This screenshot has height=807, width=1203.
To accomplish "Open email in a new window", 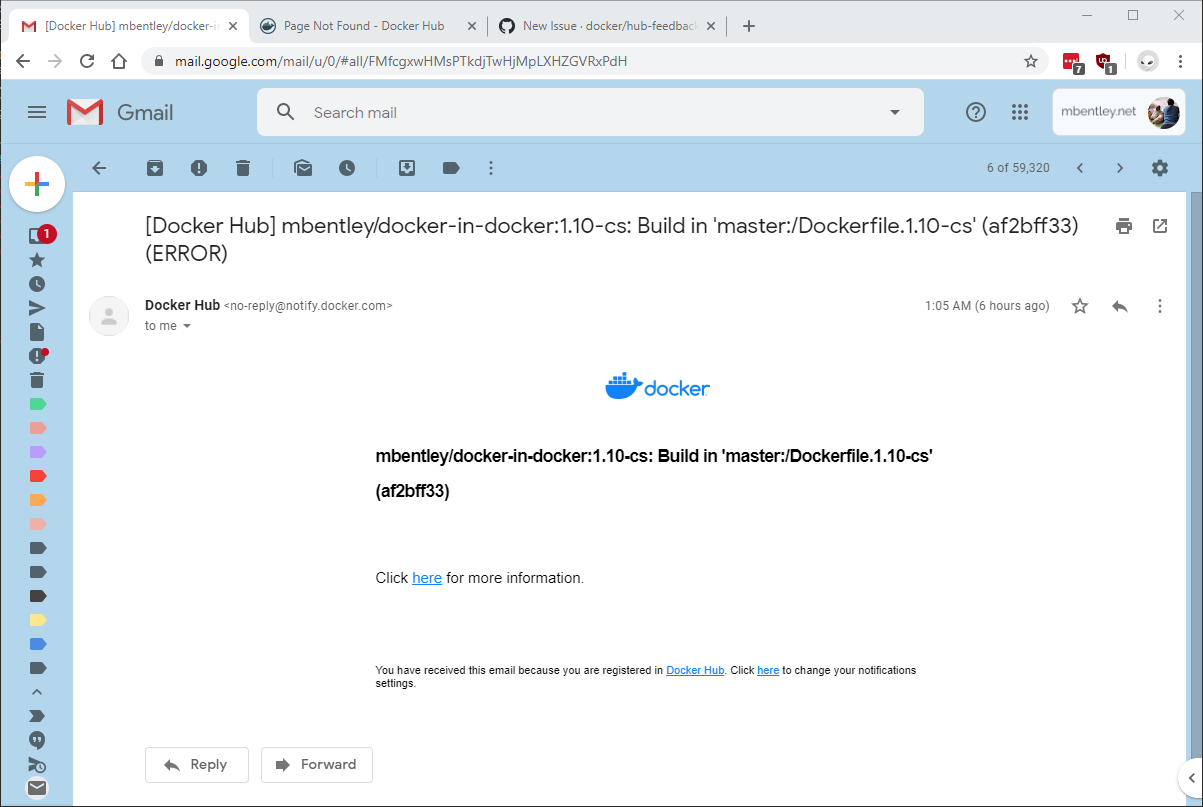I will point(1160,226).
